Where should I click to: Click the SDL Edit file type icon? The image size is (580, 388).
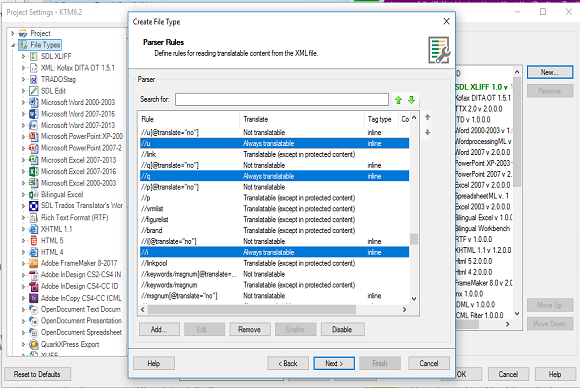tap(34, 91)
